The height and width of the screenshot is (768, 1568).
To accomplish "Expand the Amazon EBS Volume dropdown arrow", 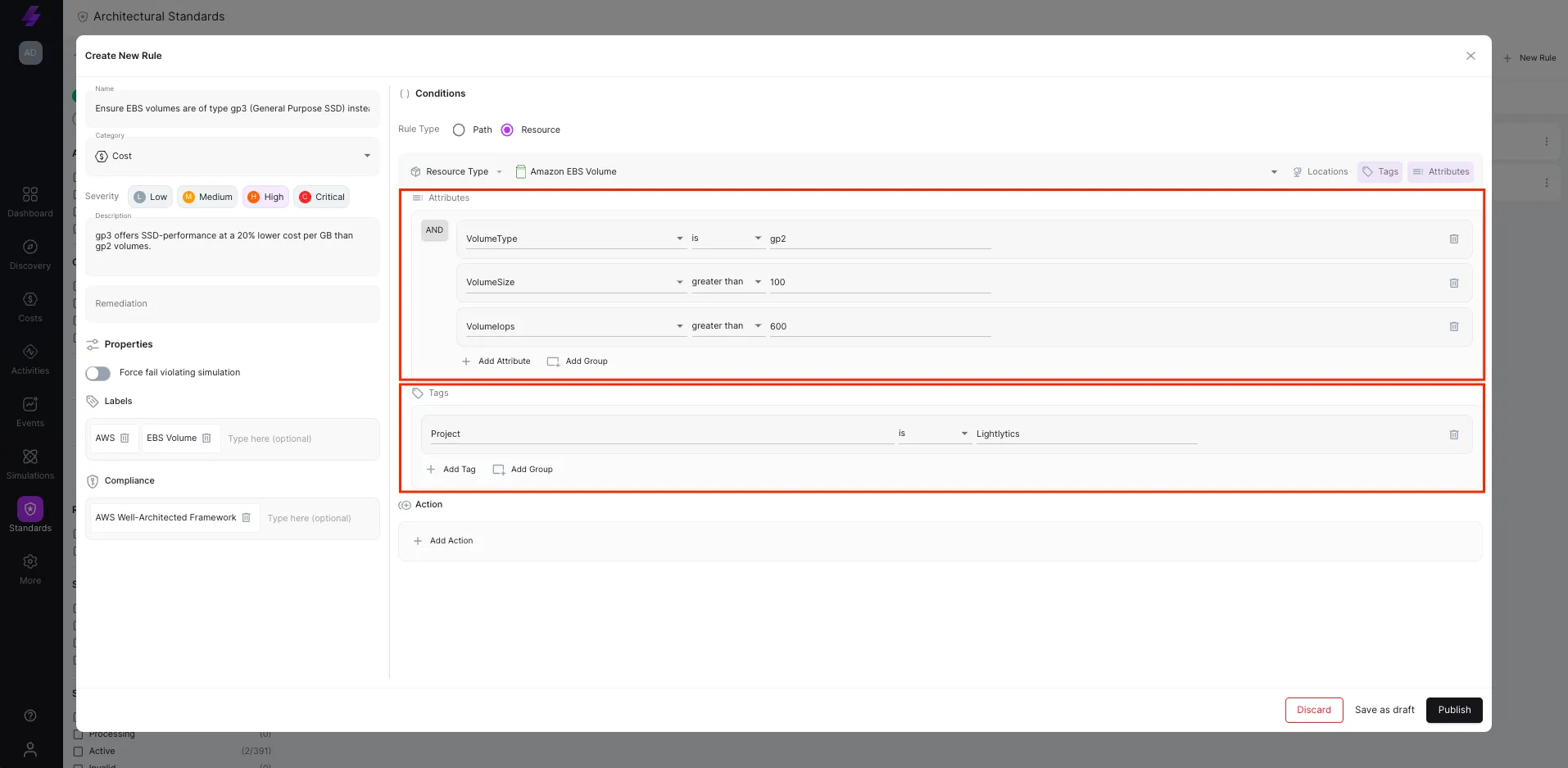I will tap(1274, 171).
